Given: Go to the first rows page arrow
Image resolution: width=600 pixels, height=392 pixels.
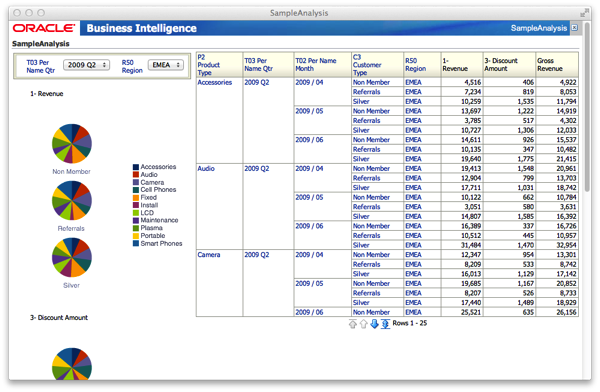Looking at the screenshot, I should click(352, 324).
